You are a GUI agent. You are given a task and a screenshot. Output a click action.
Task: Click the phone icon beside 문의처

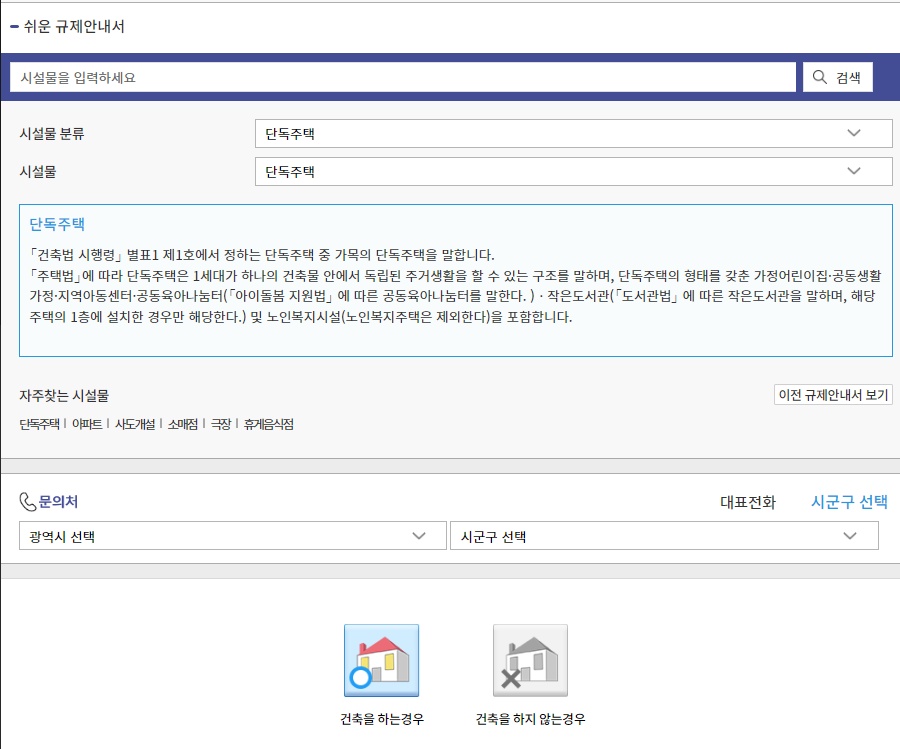tap(27, 502)
